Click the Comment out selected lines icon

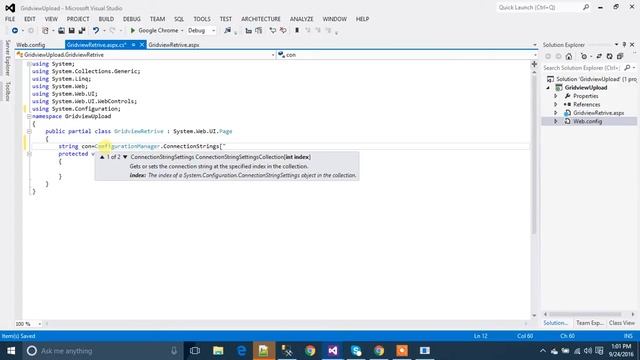272,31
